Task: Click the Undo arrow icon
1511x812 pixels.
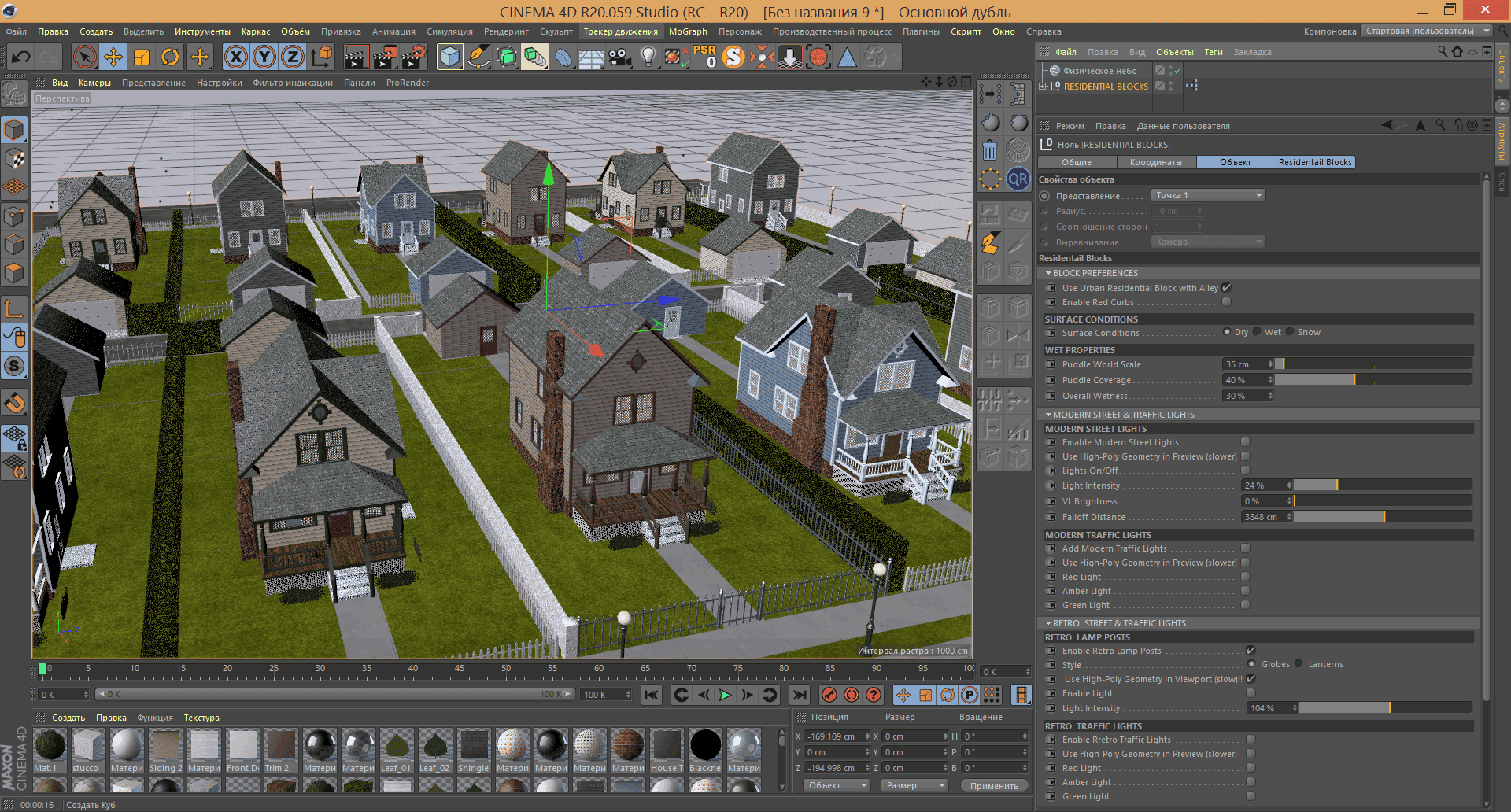Action: click(21, 57)
